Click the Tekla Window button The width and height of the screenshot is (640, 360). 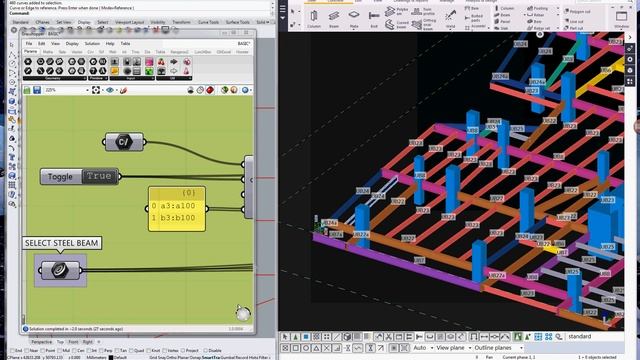coord(622,18)
